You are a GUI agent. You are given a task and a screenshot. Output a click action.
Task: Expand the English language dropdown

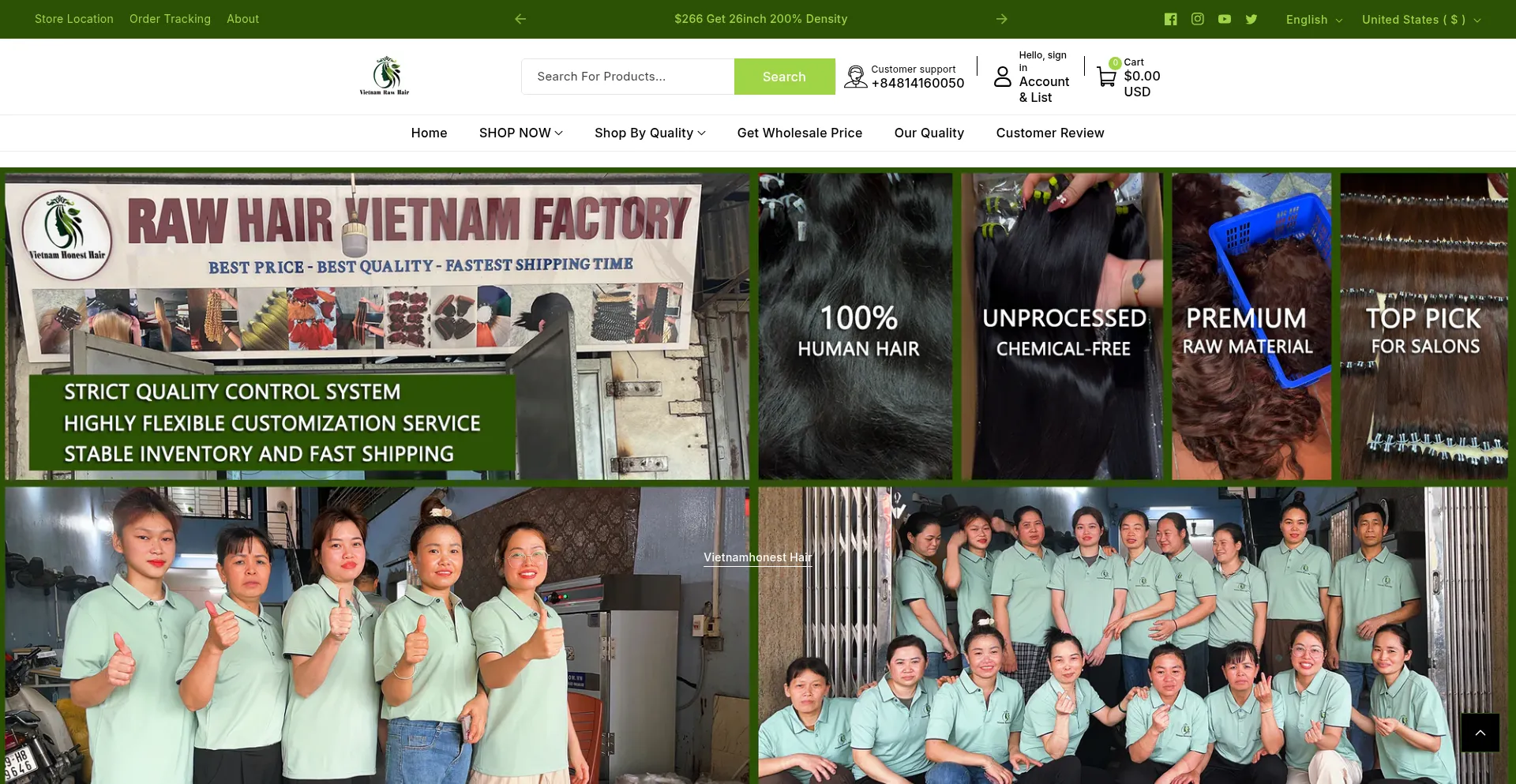tap(1314, 20)
